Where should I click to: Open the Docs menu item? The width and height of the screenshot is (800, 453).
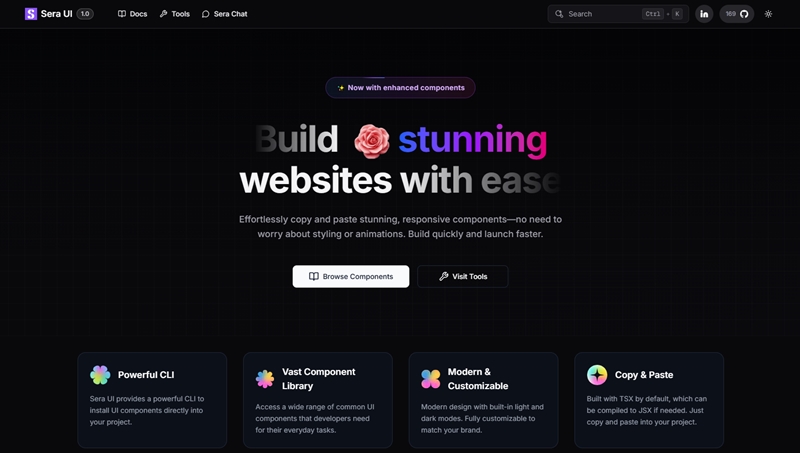click(x=133, y=14)
